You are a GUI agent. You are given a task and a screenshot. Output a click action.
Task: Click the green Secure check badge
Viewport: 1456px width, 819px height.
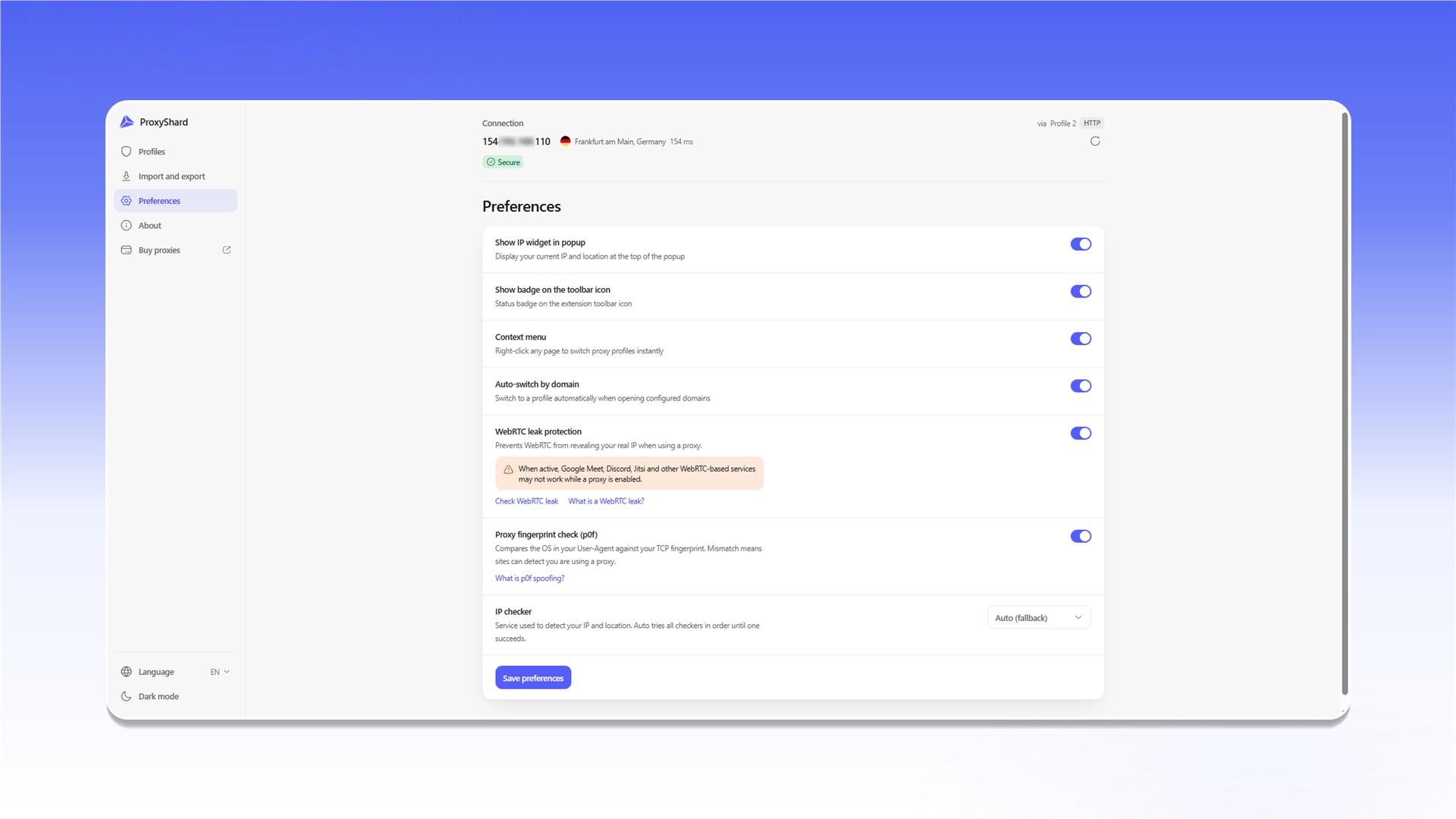503,162
